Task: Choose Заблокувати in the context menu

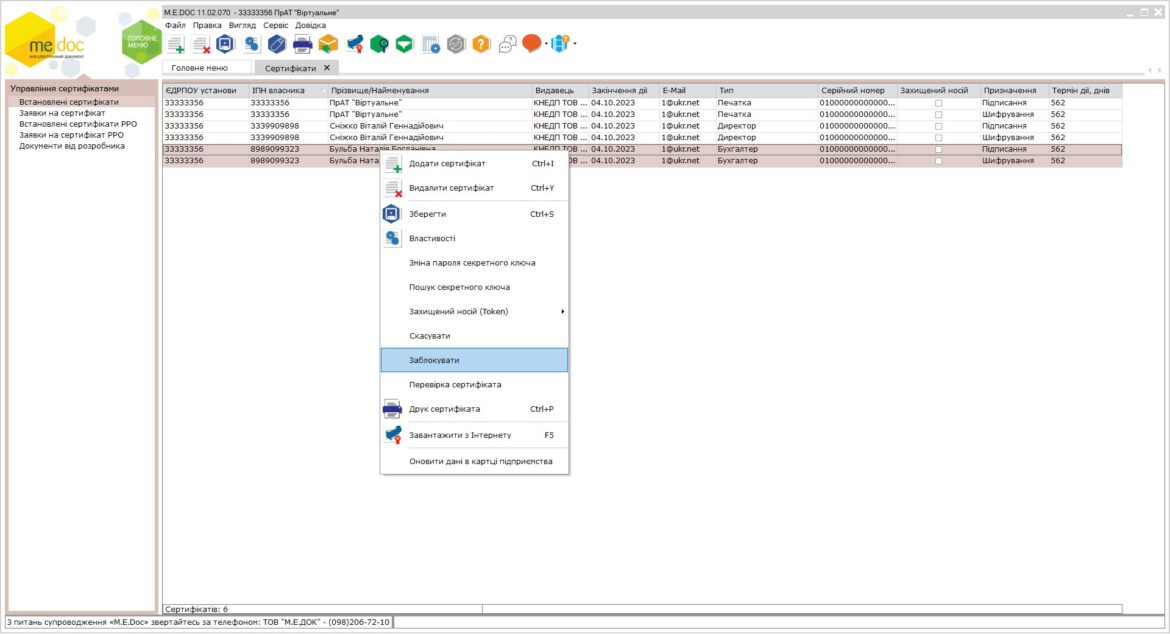Action: pos(474,360)
